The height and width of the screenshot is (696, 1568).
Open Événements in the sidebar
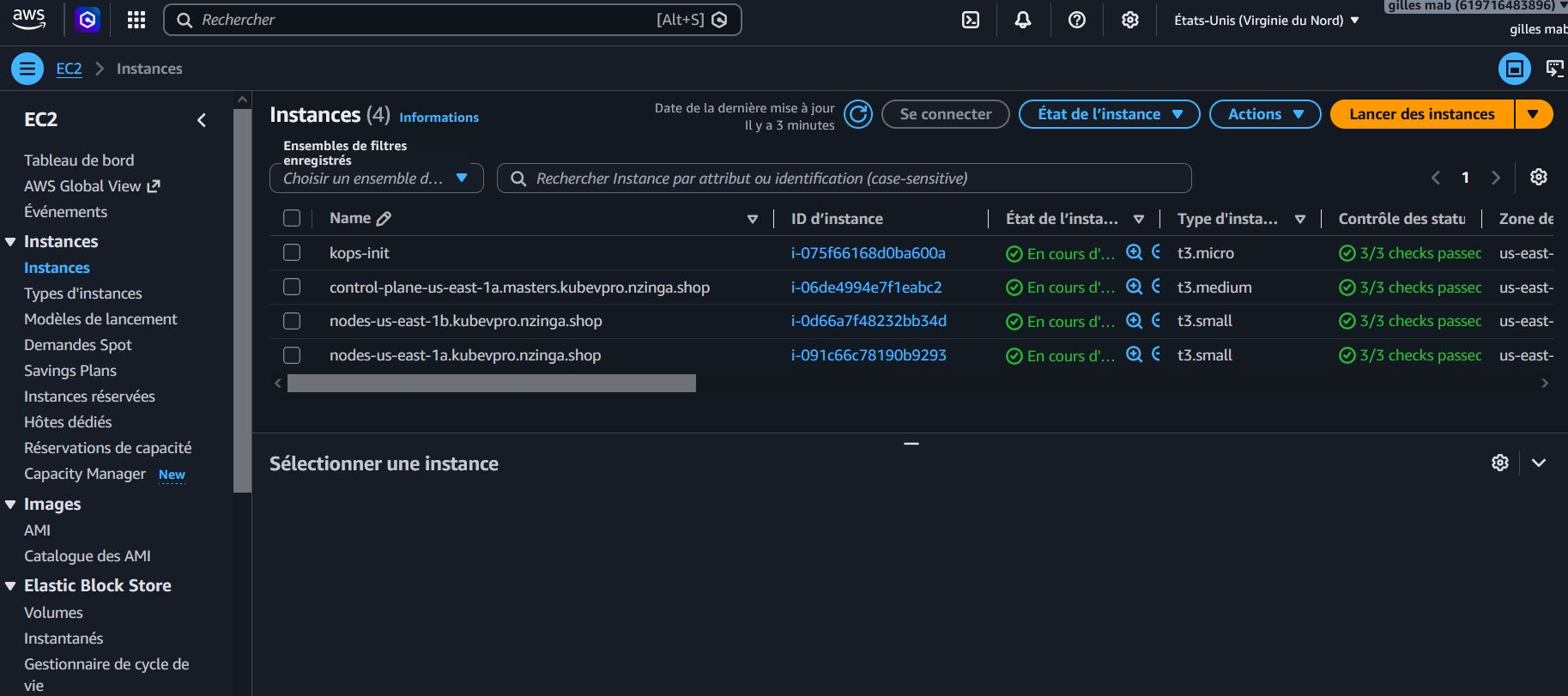(66, 212)
